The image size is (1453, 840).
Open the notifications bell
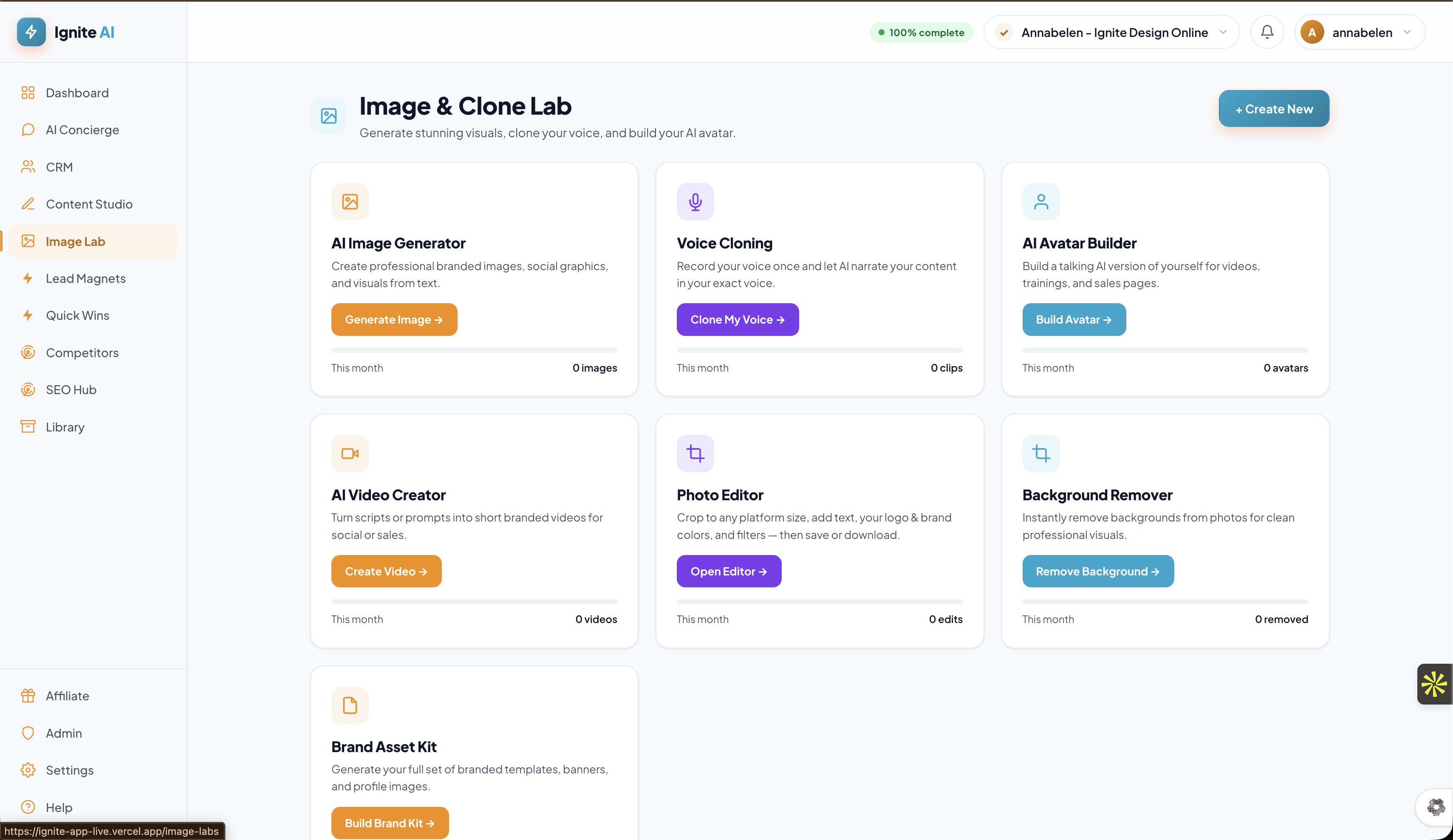click(x=1267, y=32)
